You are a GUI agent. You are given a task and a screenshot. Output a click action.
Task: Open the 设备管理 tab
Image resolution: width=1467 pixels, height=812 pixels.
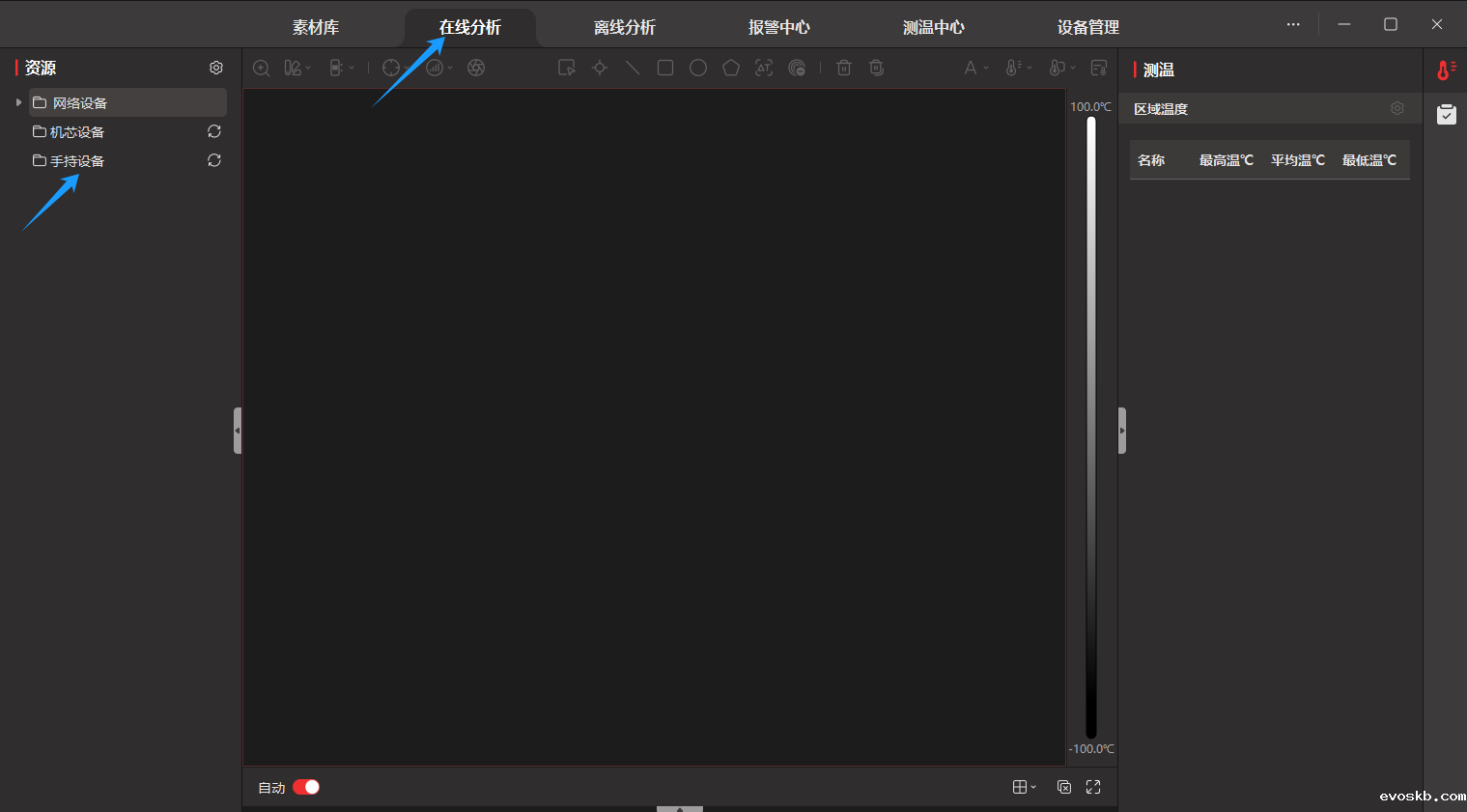[x=1087, y=27]
